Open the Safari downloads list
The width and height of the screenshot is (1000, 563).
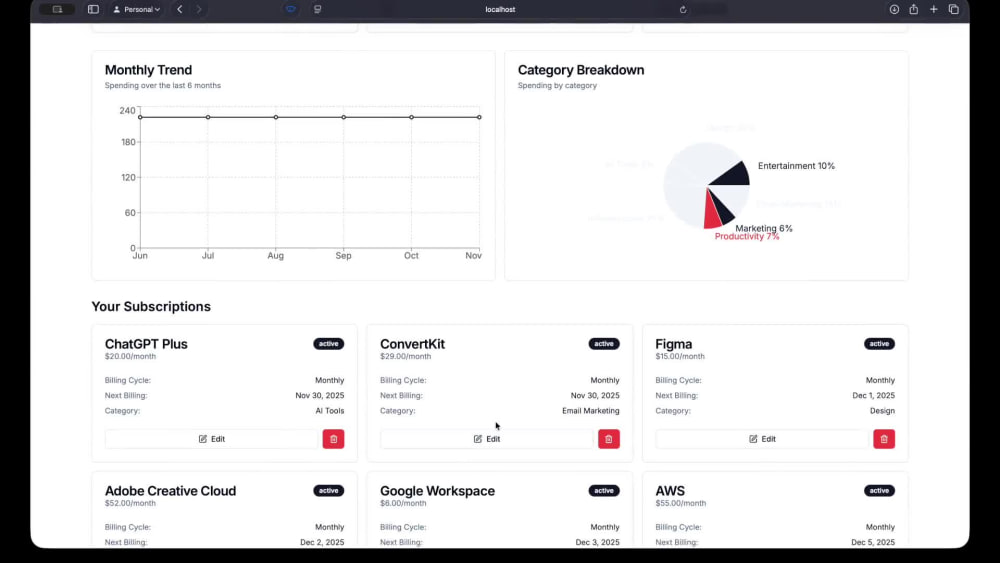tap(894, 10)
